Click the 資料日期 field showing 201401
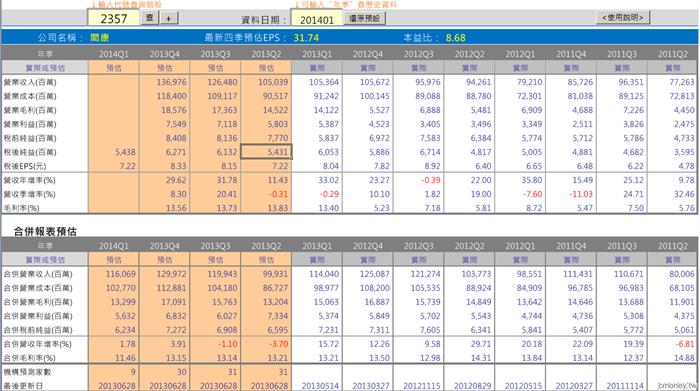Screen dimensions: 700x391 [x=317, y=19]
